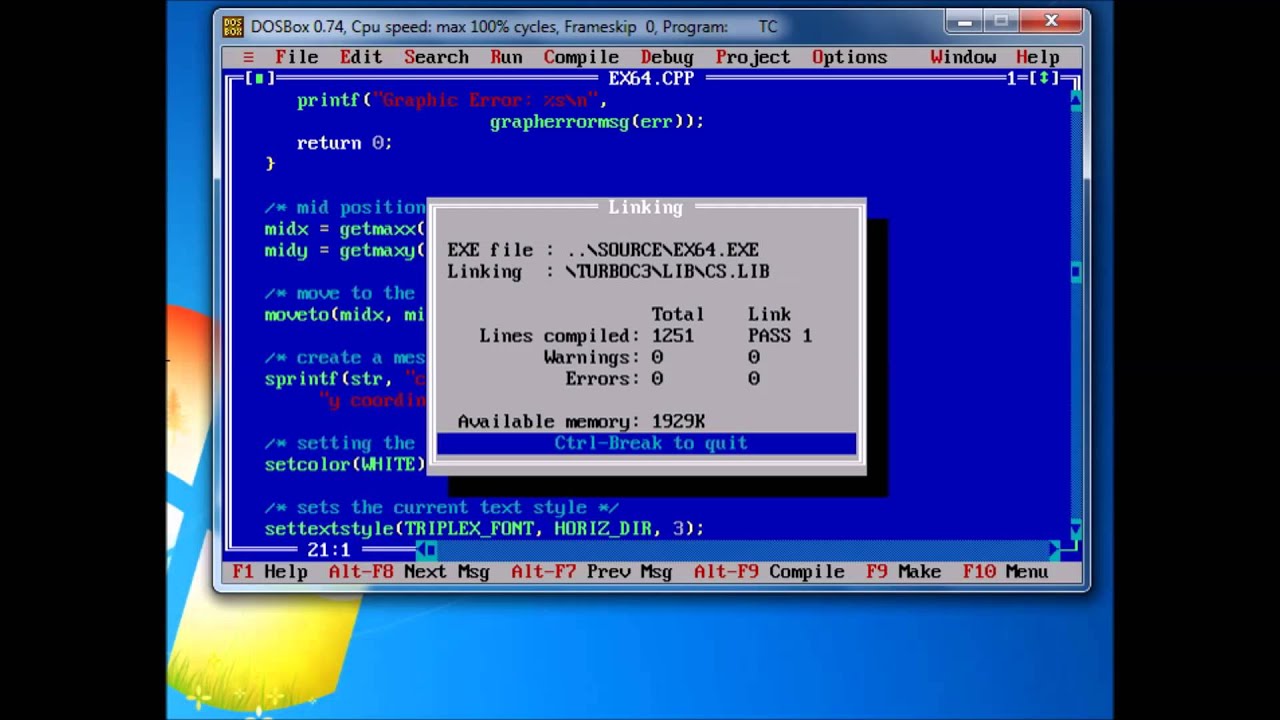1280x720 pixels.
Task: Click the vertical scrollbar thumb marker
Action: [1076, 271]
